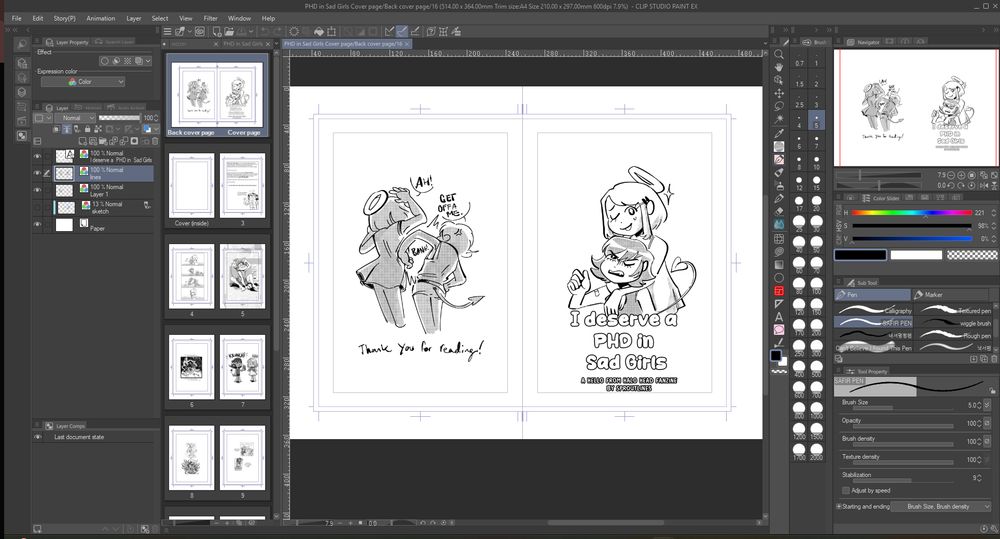
Task: Open the layer blending mode 'Normal' dropdown
Action: pos(75,118)
